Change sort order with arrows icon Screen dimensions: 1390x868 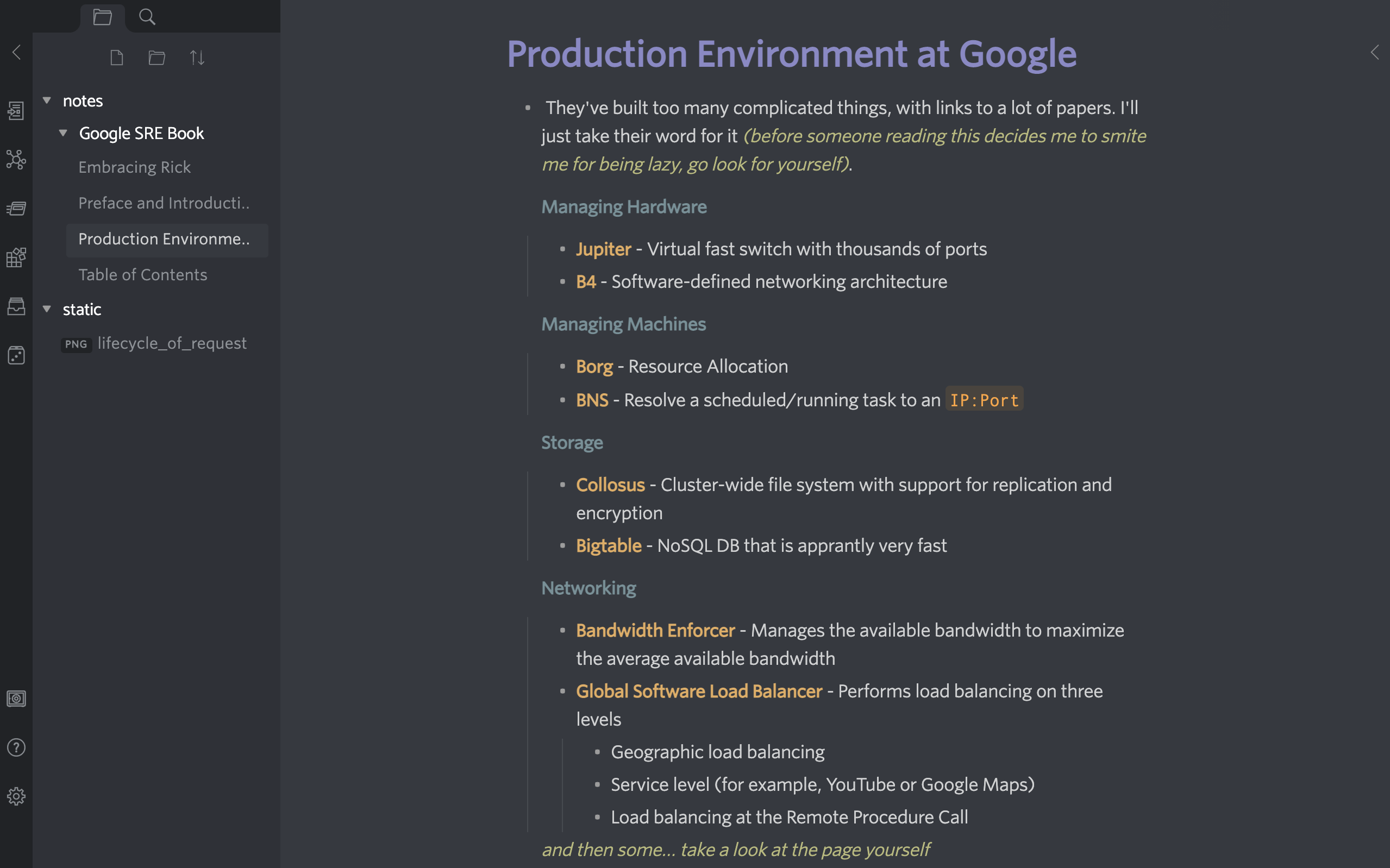coord(197,58)
